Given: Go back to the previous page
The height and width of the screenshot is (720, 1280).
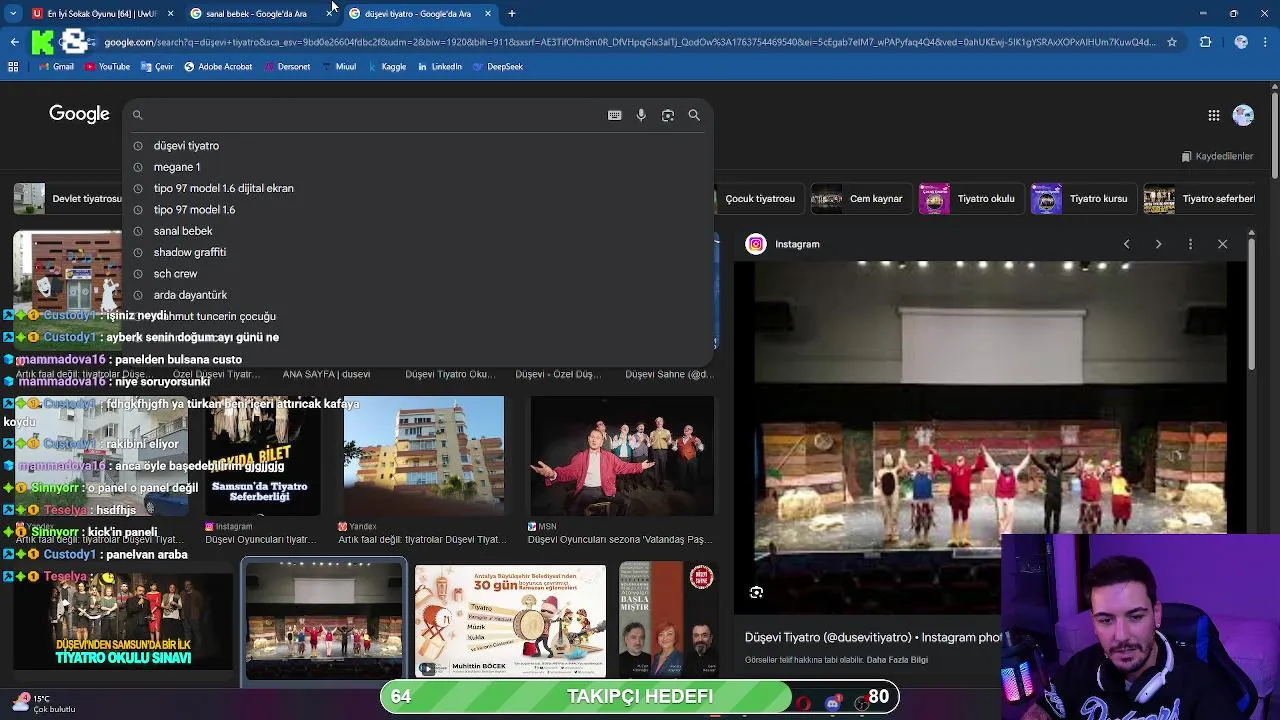Looking at the screenshot, I should (14, 42).
